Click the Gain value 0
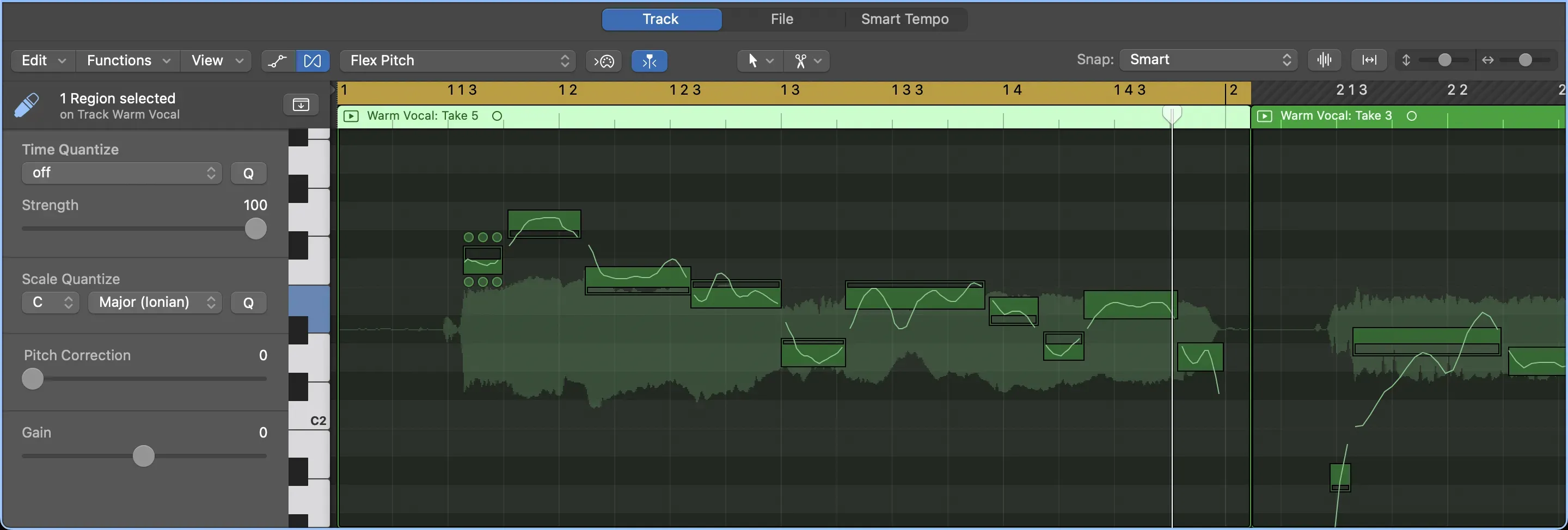 [x=263, y=433]
